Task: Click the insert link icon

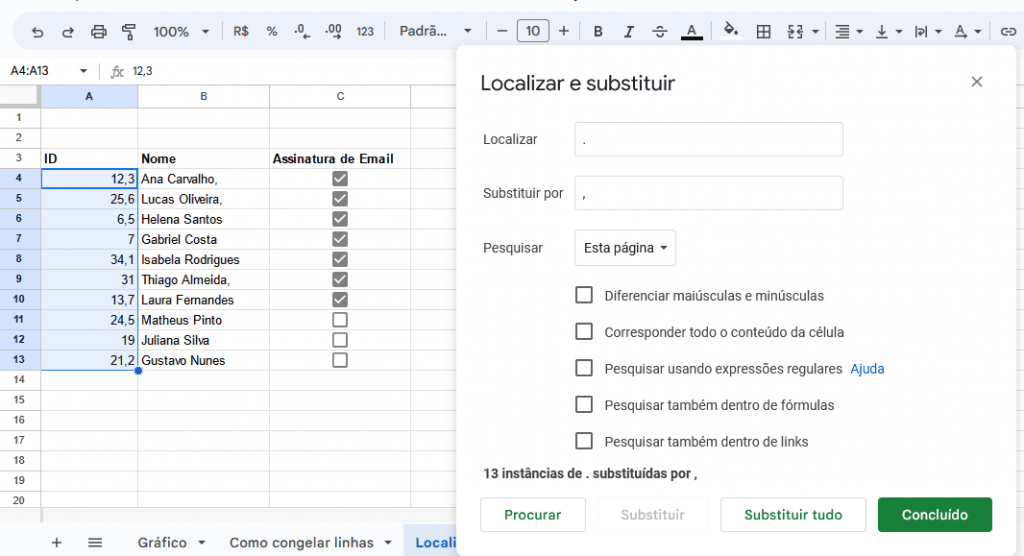Action: (1008, 31)
